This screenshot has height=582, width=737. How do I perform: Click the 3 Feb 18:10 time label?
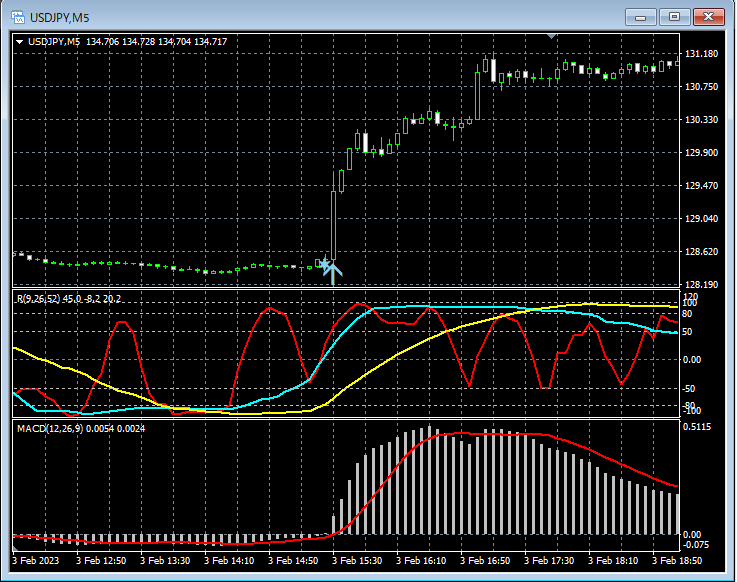[613, 561]
